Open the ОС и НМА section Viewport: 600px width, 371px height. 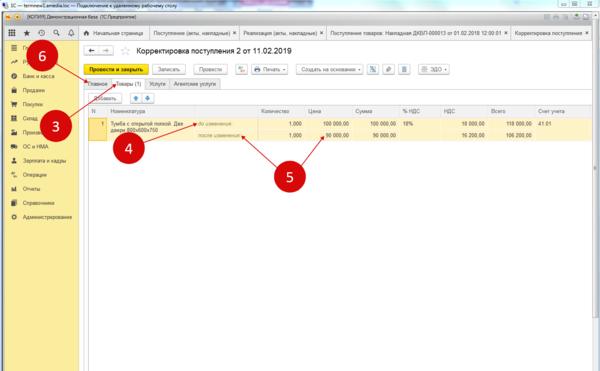35,146
